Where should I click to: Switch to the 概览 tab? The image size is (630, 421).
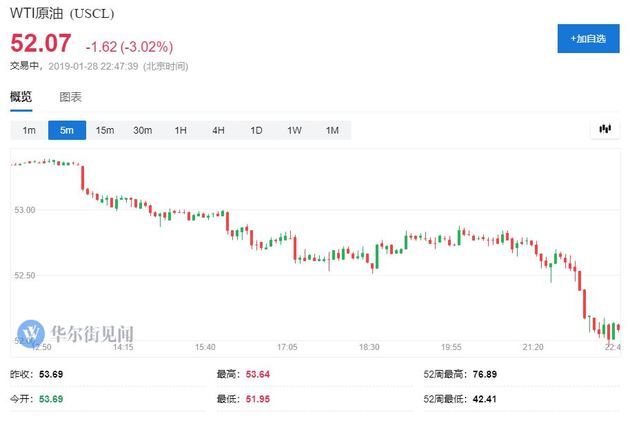click(21, 97)
